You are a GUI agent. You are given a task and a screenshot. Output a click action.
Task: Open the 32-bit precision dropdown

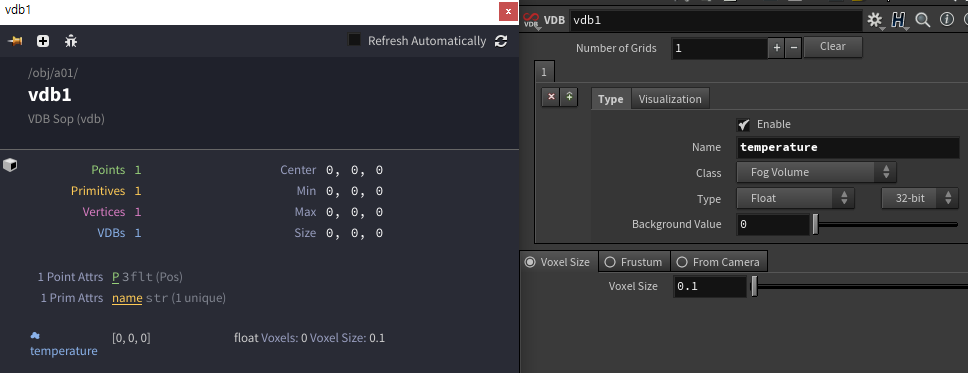click(x=919, y=198)
